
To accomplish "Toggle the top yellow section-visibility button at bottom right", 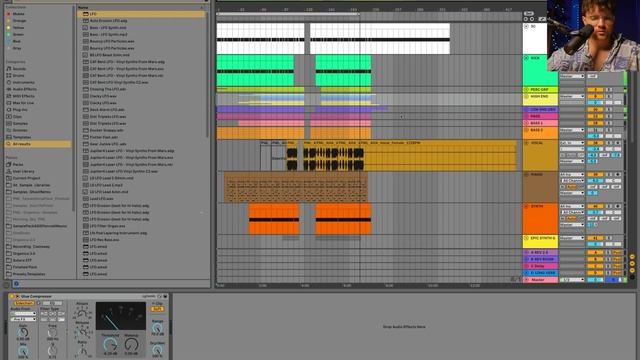I will pyautogui.click(x=632, y=257).
